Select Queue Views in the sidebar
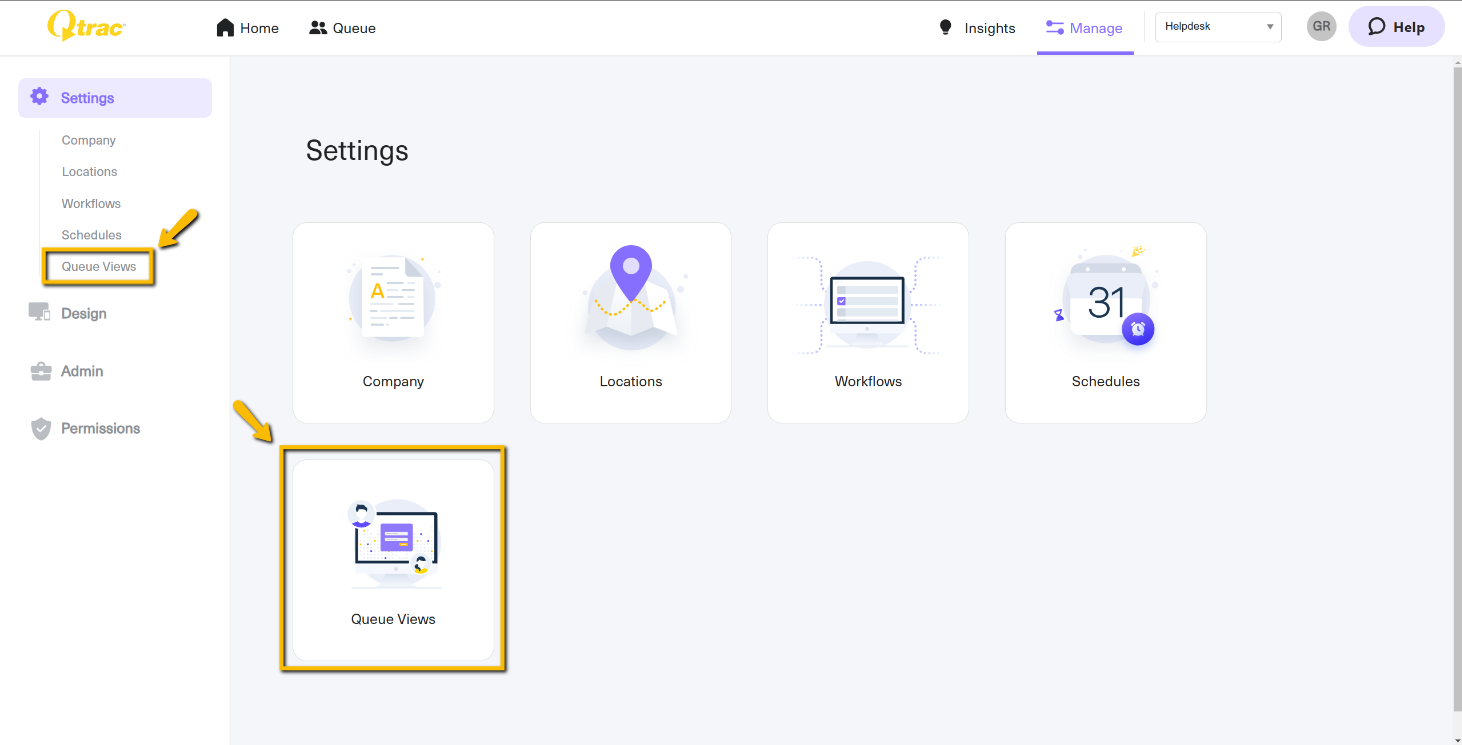1462x745 pixels. [99, 267]
